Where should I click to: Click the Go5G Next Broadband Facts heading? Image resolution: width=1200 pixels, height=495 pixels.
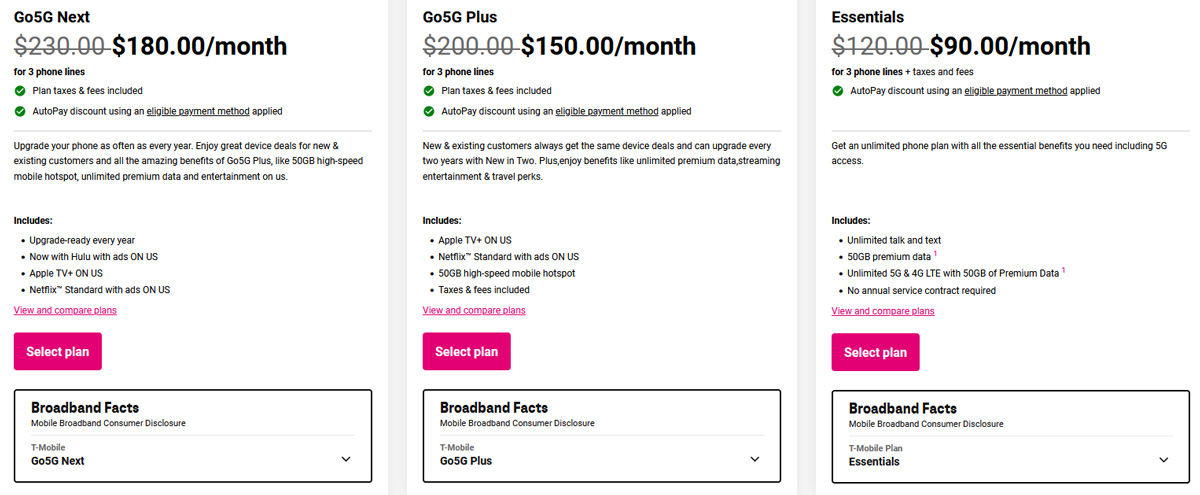pyautogui.click(x=85, y=408)
